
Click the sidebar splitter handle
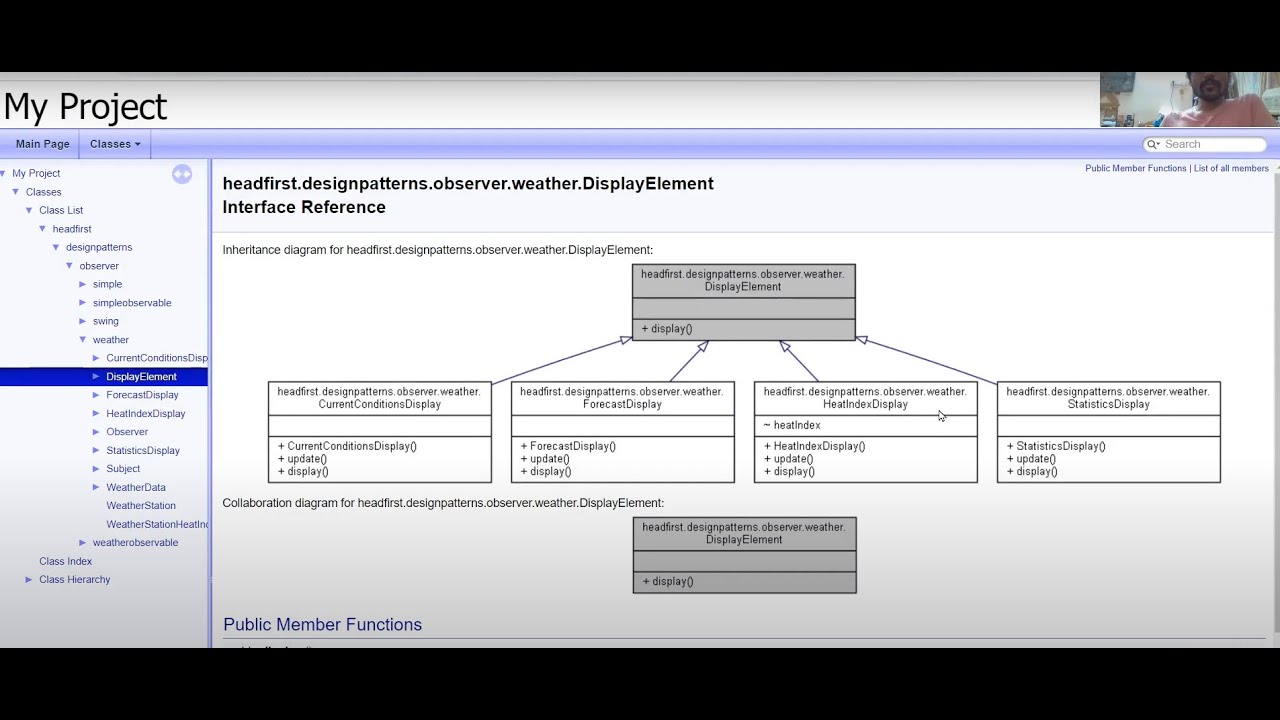pos(210,404)
